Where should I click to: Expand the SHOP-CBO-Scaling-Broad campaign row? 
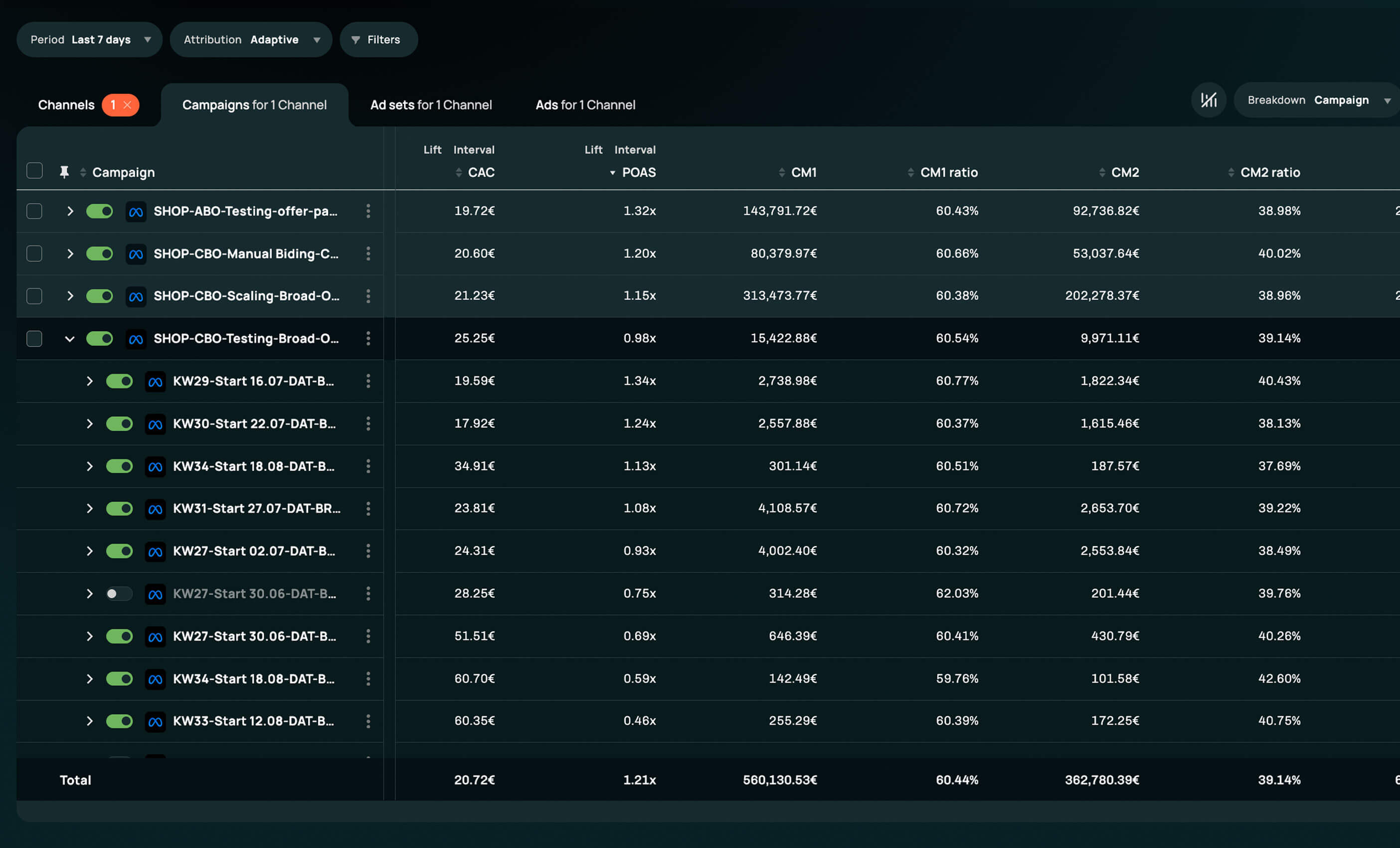(70, 295)
